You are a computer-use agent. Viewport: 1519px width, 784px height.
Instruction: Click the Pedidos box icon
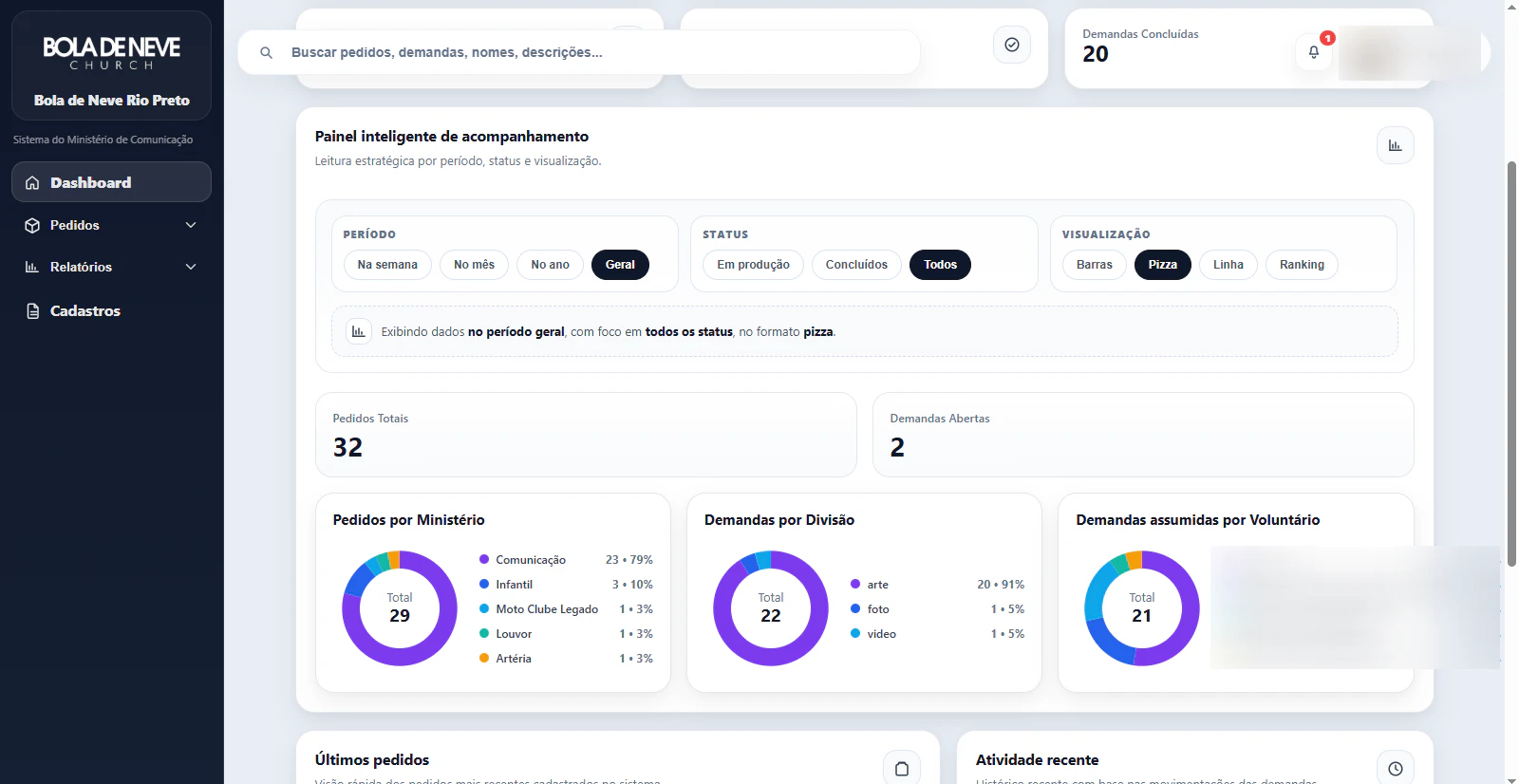click(x=32, y=225)
